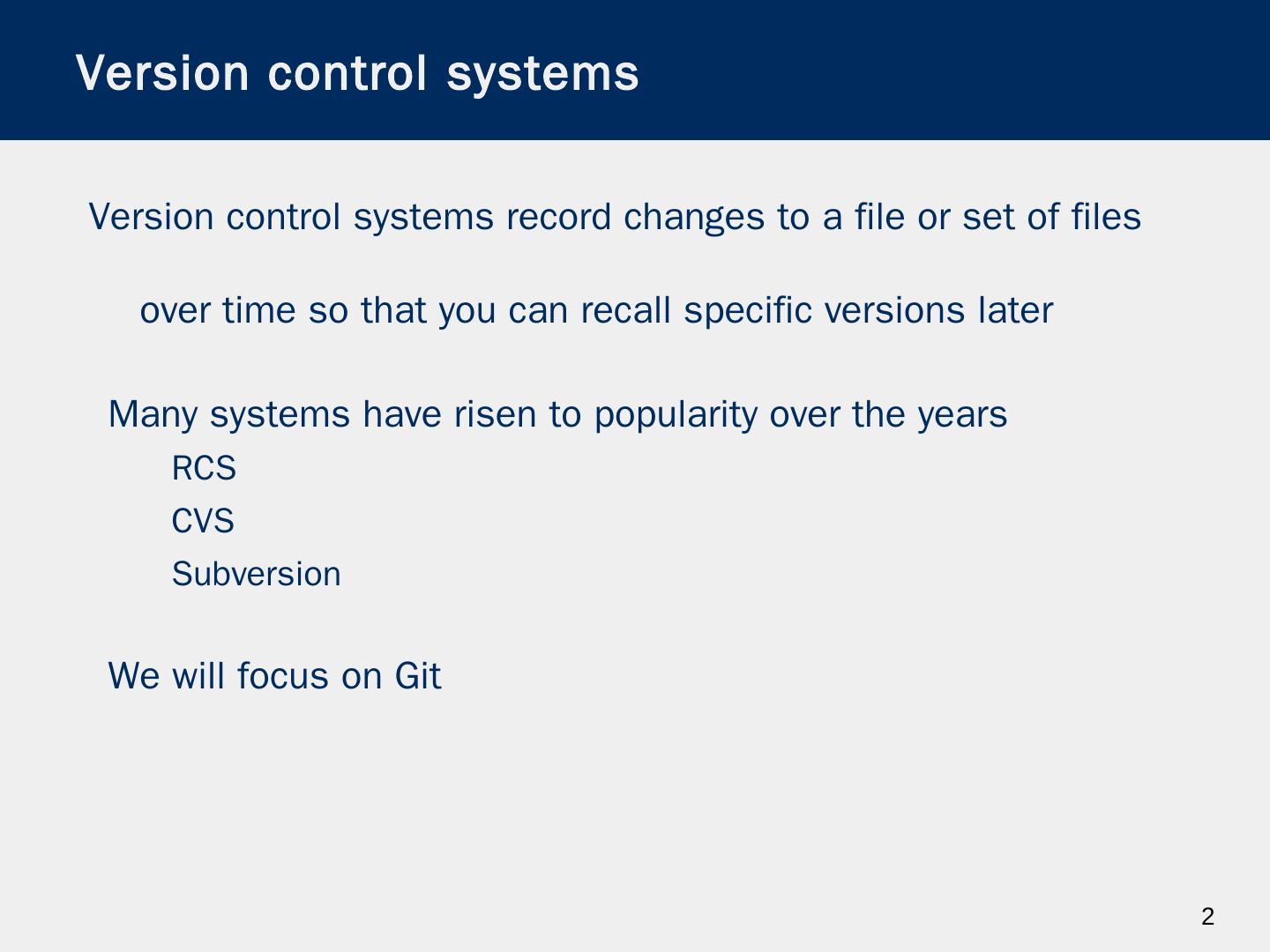Select the Subversion list item
The image size is (1270, 952).
[256, 574]
